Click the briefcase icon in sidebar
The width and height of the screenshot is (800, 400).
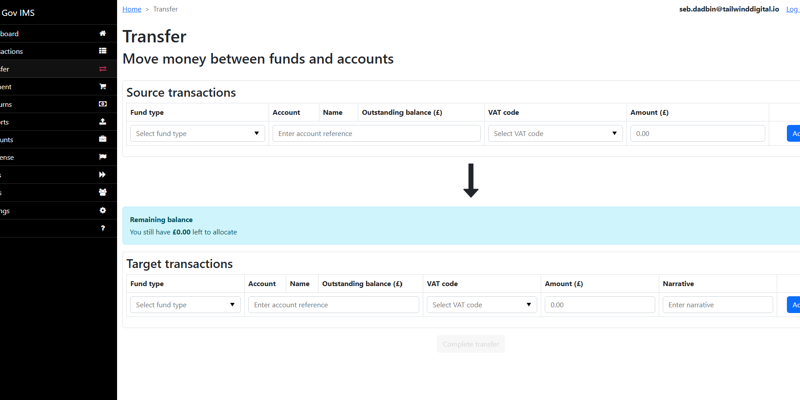click(102, 140)
